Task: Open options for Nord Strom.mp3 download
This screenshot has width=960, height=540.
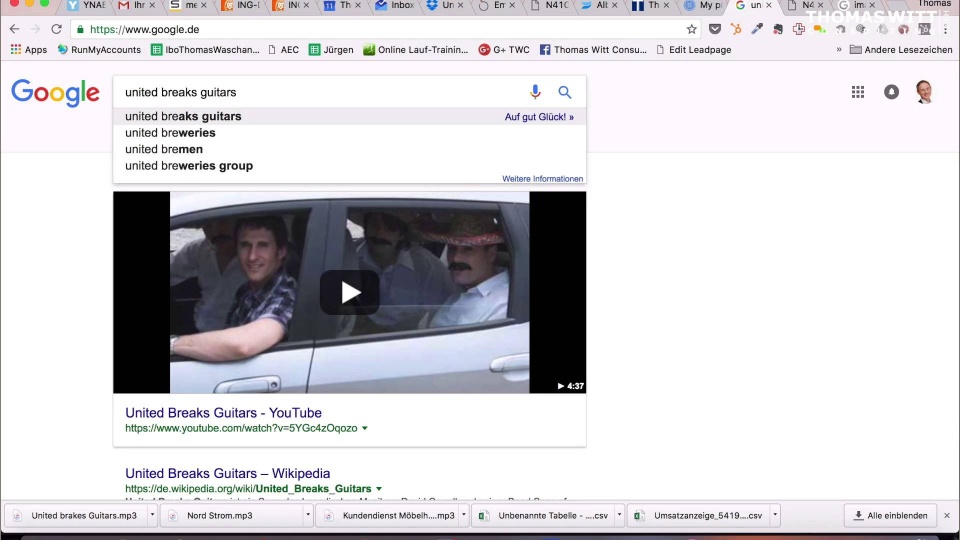Action: tap(308, 515)
